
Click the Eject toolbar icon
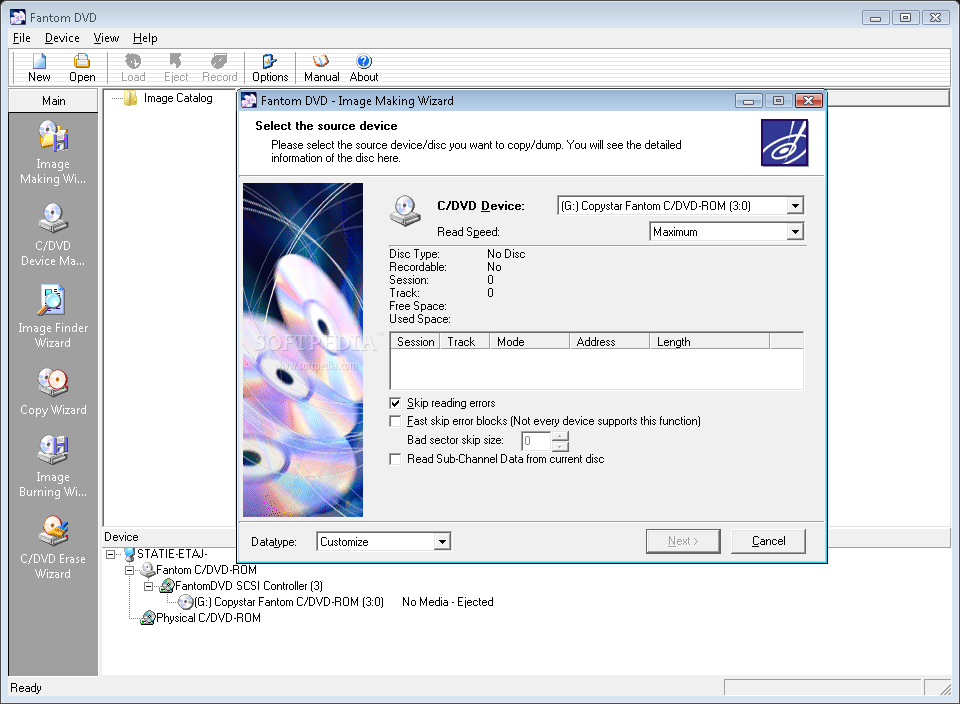pyautogui.click(x=176, y=61)
